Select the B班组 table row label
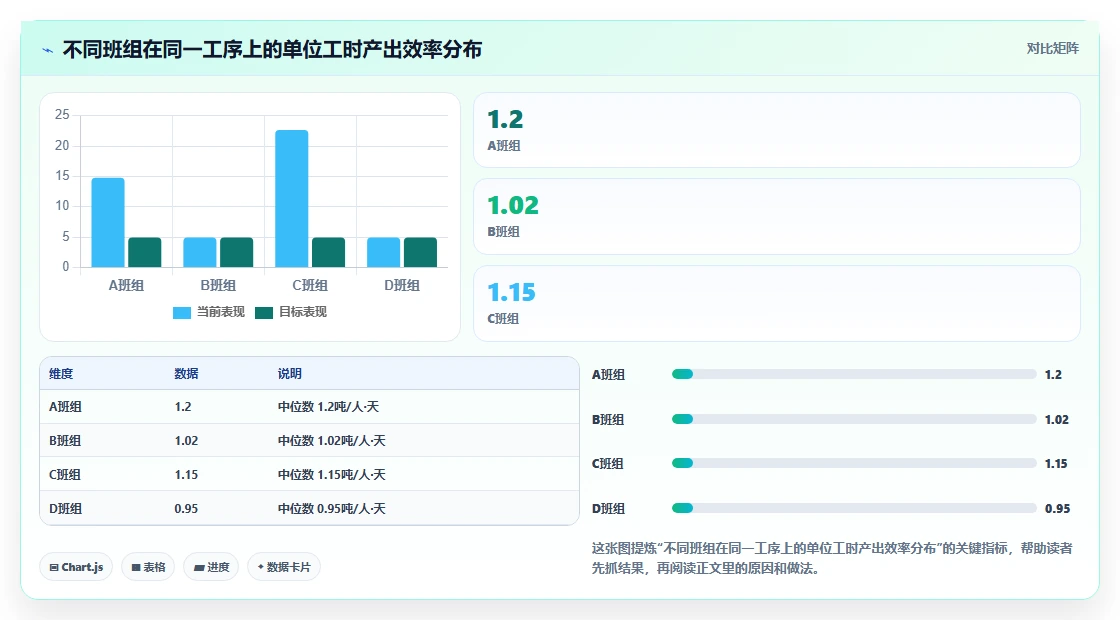 65,441
